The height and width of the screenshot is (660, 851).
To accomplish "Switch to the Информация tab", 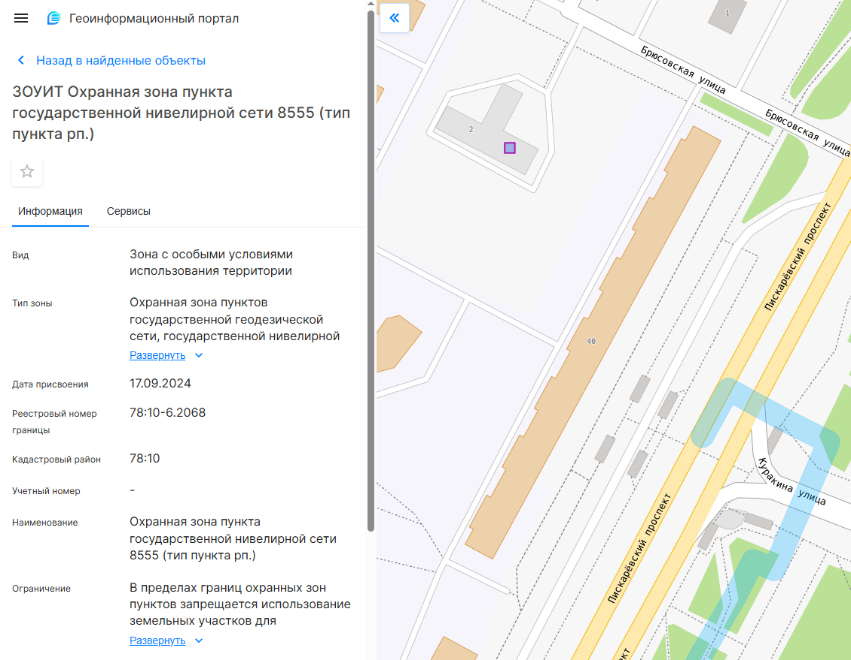I will click(x=50, y=211).
